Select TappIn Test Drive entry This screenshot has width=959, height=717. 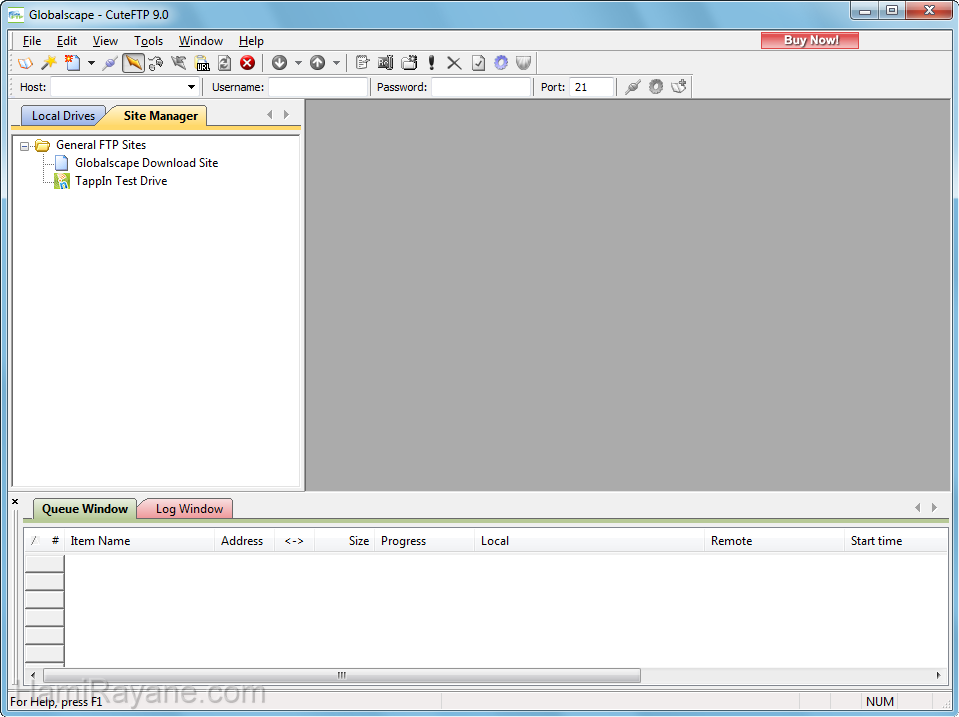(120, 181)
